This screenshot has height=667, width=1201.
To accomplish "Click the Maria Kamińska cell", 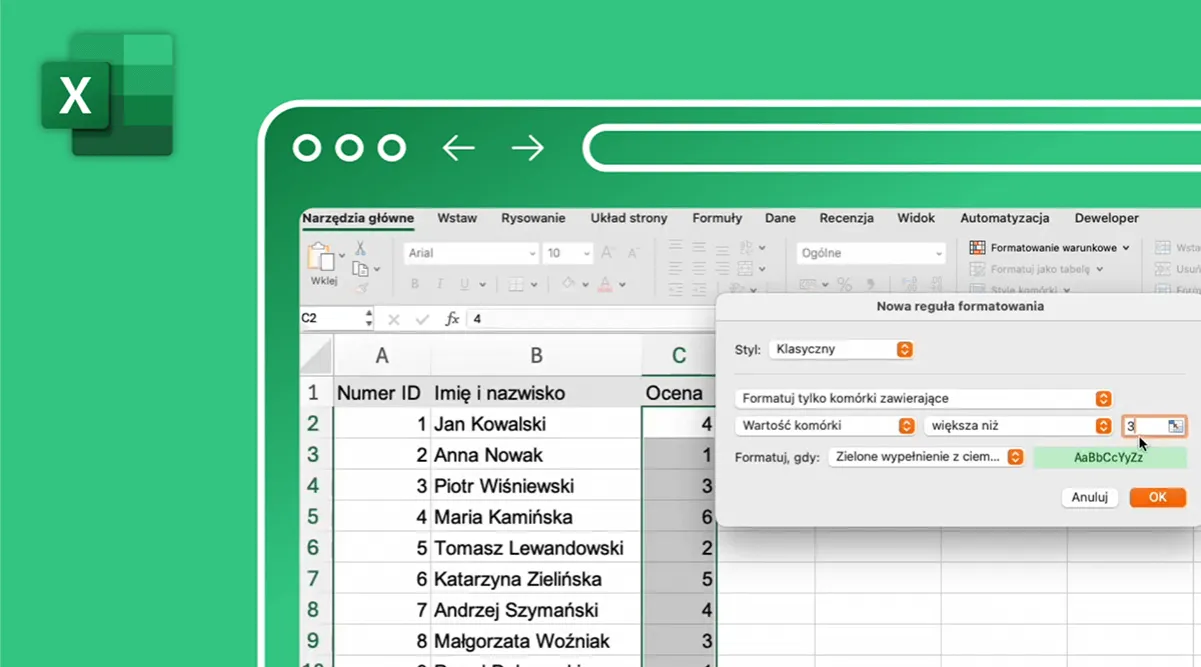I will tap(536, 517).
